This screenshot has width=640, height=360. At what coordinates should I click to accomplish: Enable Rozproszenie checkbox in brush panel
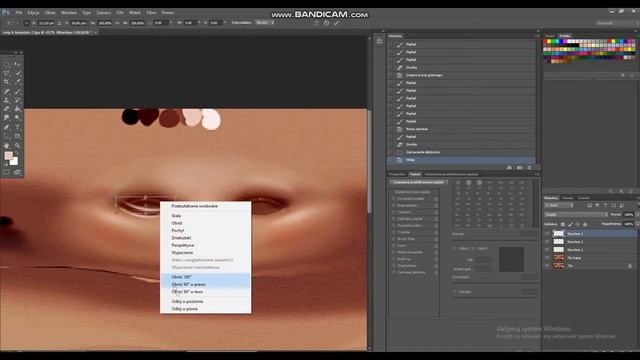click(x=393, y=205)
